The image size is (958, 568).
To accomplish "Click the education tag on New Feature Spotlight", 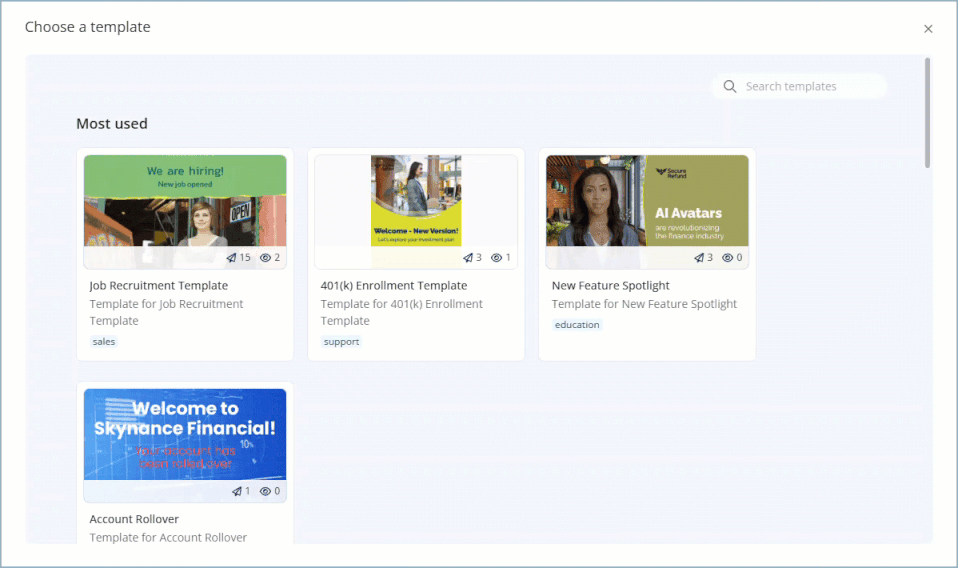I will pos(577,325).
